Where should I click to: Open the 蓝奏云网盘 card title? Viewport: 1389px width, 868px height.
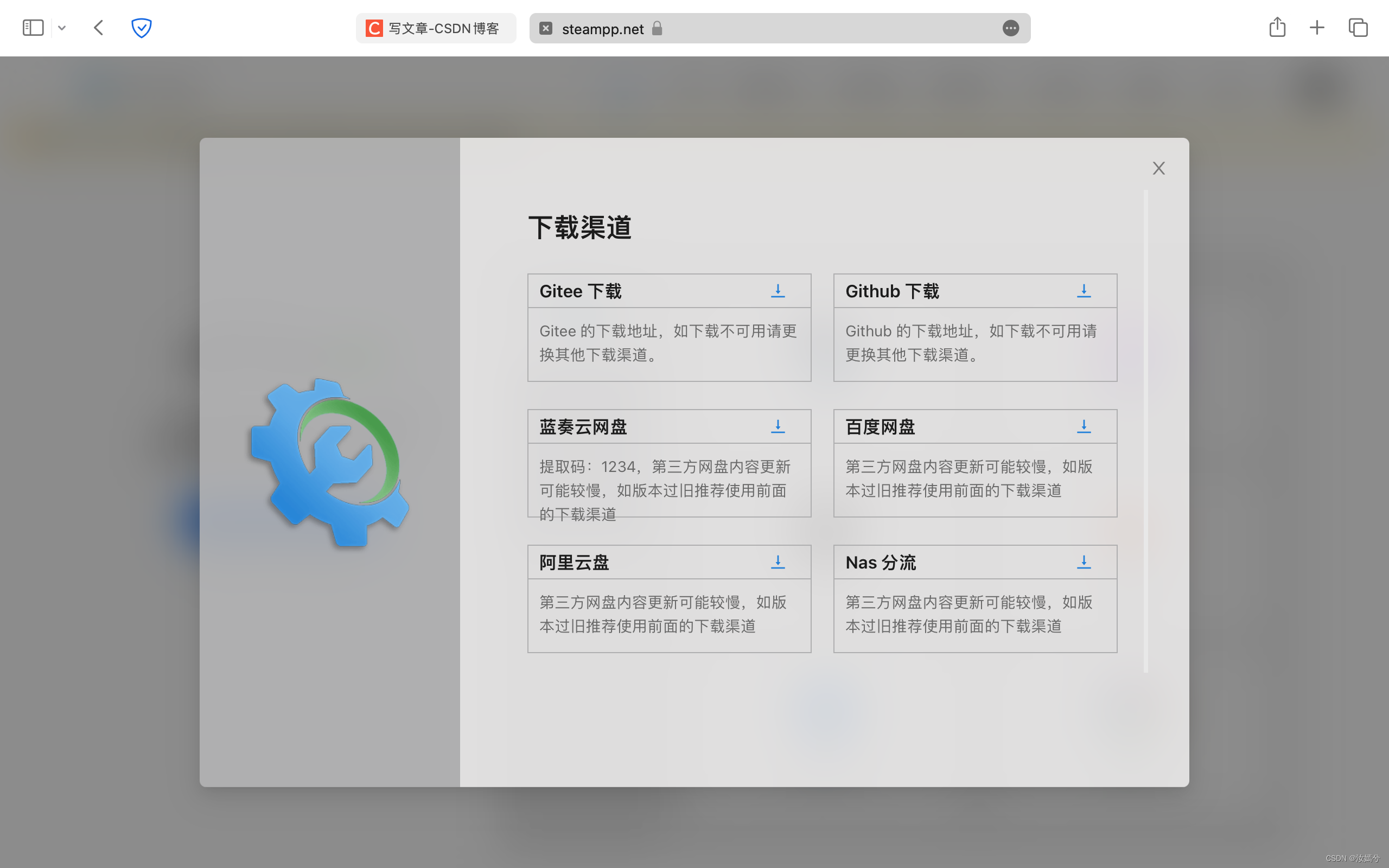tap(583, 426)
